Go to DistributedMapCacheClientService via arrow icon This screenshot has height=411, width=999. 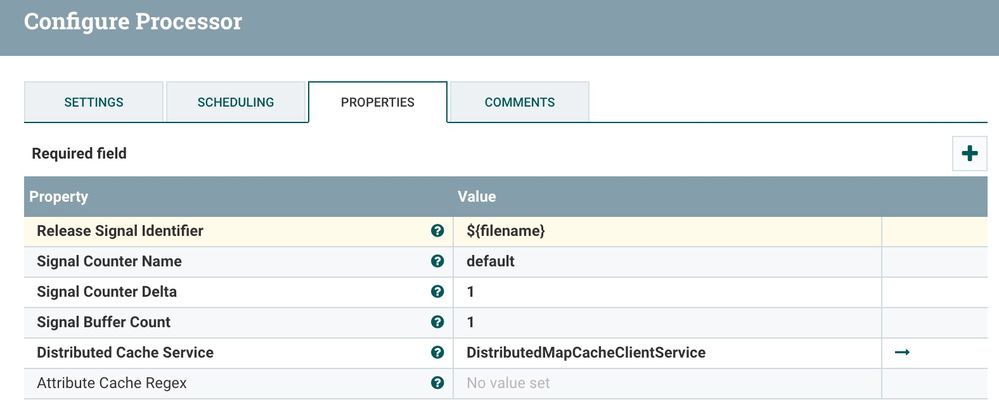(x=902, y=352)
